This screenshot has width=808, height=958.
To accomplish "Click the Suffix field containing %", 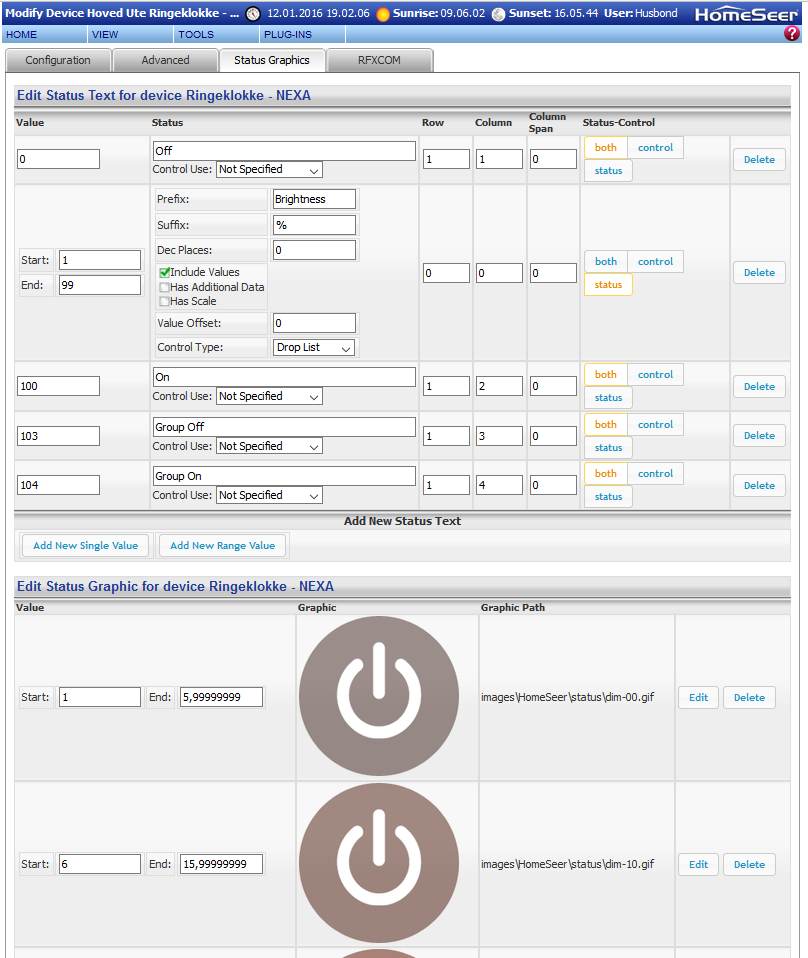I will [x=314, y=225].
